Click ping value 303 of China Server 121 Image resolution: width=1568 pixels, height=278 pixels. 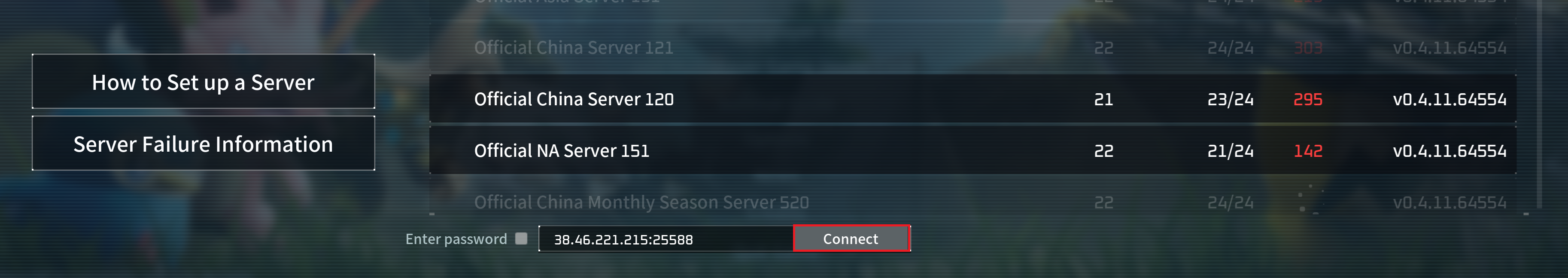1307,48
